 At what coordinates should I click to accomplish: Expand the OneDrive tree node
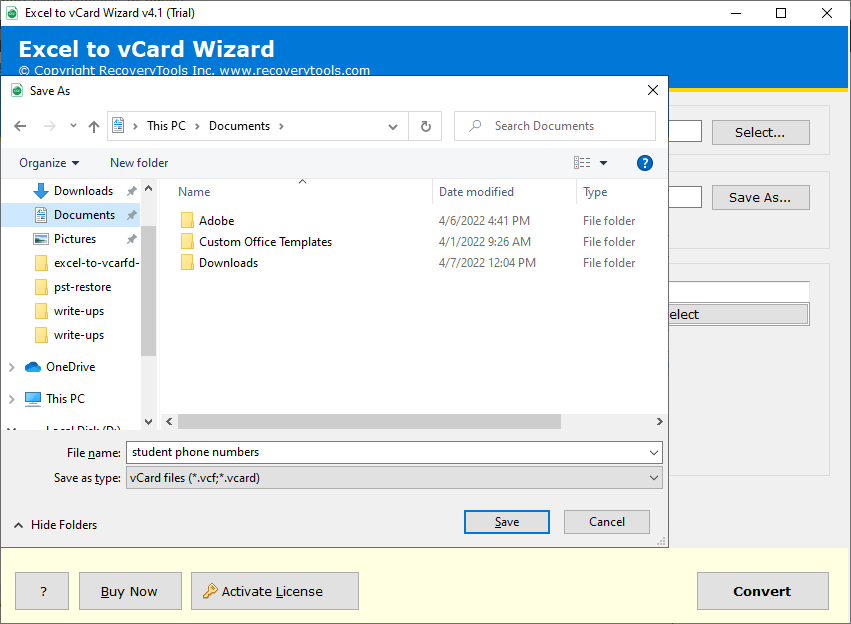(x=11, y=367)
